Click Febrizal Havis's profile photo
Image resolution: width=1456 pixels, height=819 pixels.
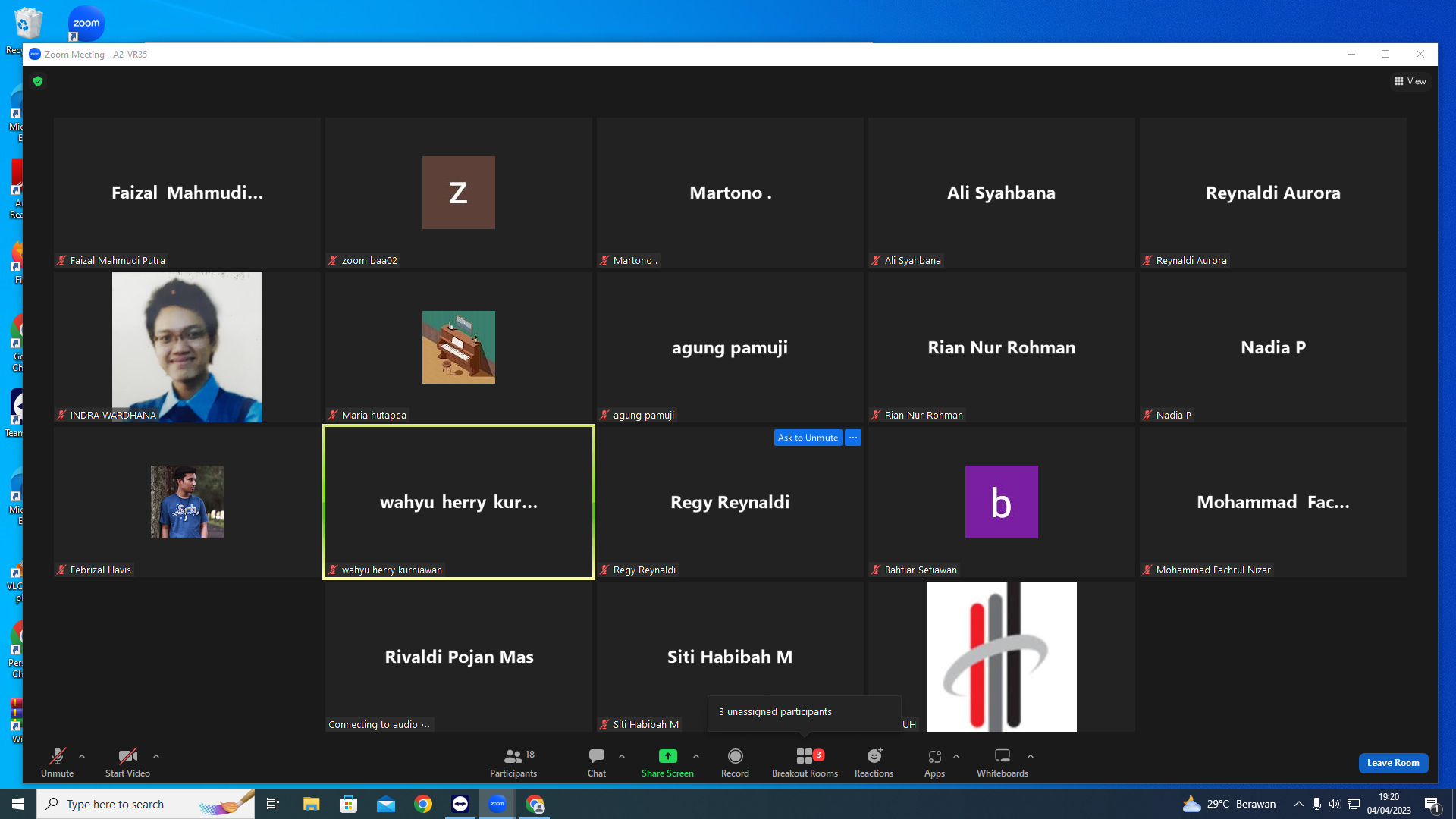pyautogui.click(x=187, y=502)
